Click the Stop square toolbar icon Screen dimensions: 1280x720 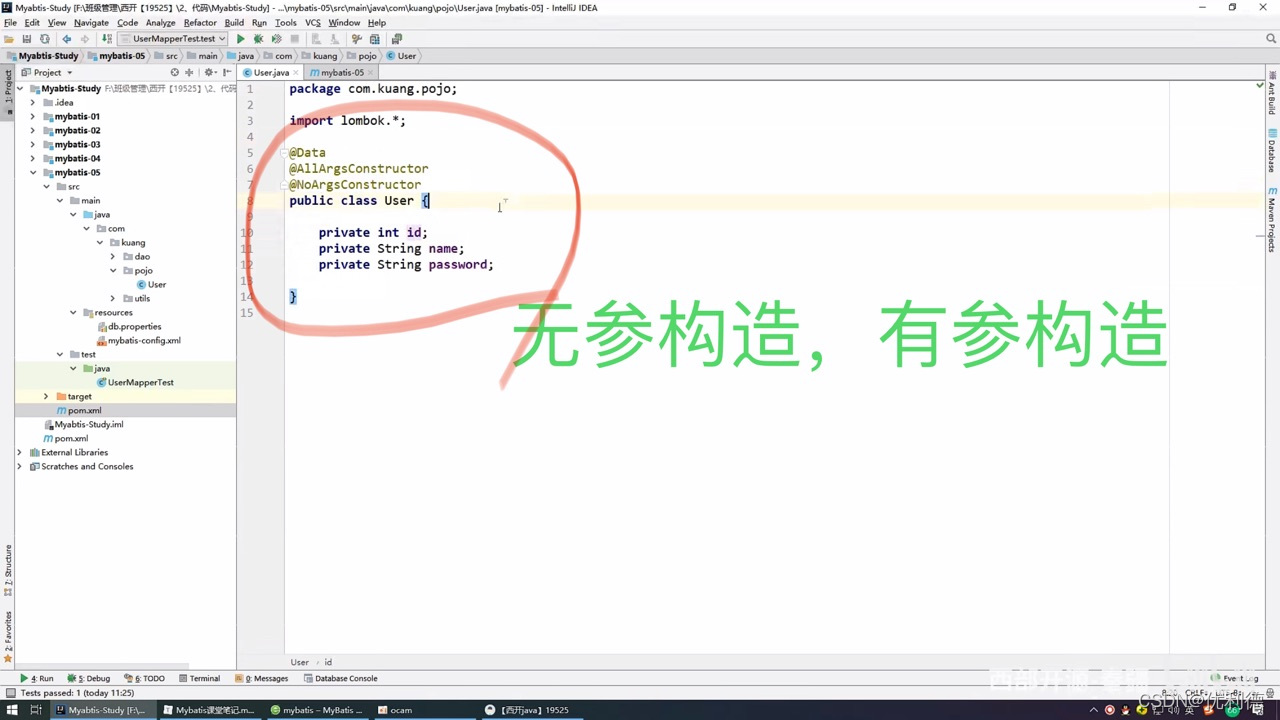(294, 39)
